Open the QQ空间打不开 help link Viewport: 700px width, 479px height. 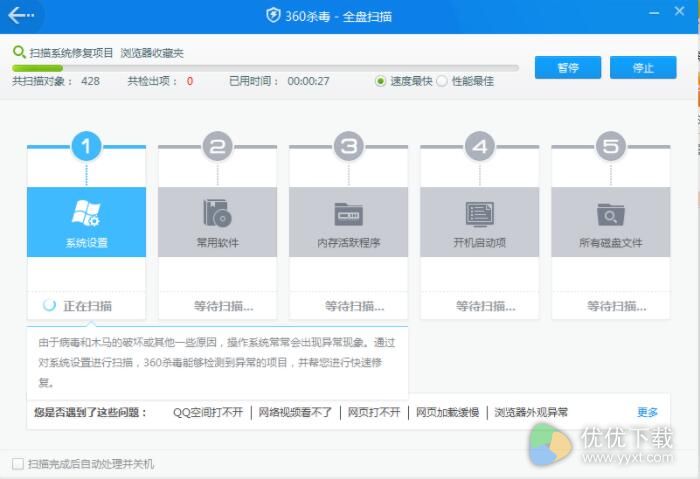[208, 412]
